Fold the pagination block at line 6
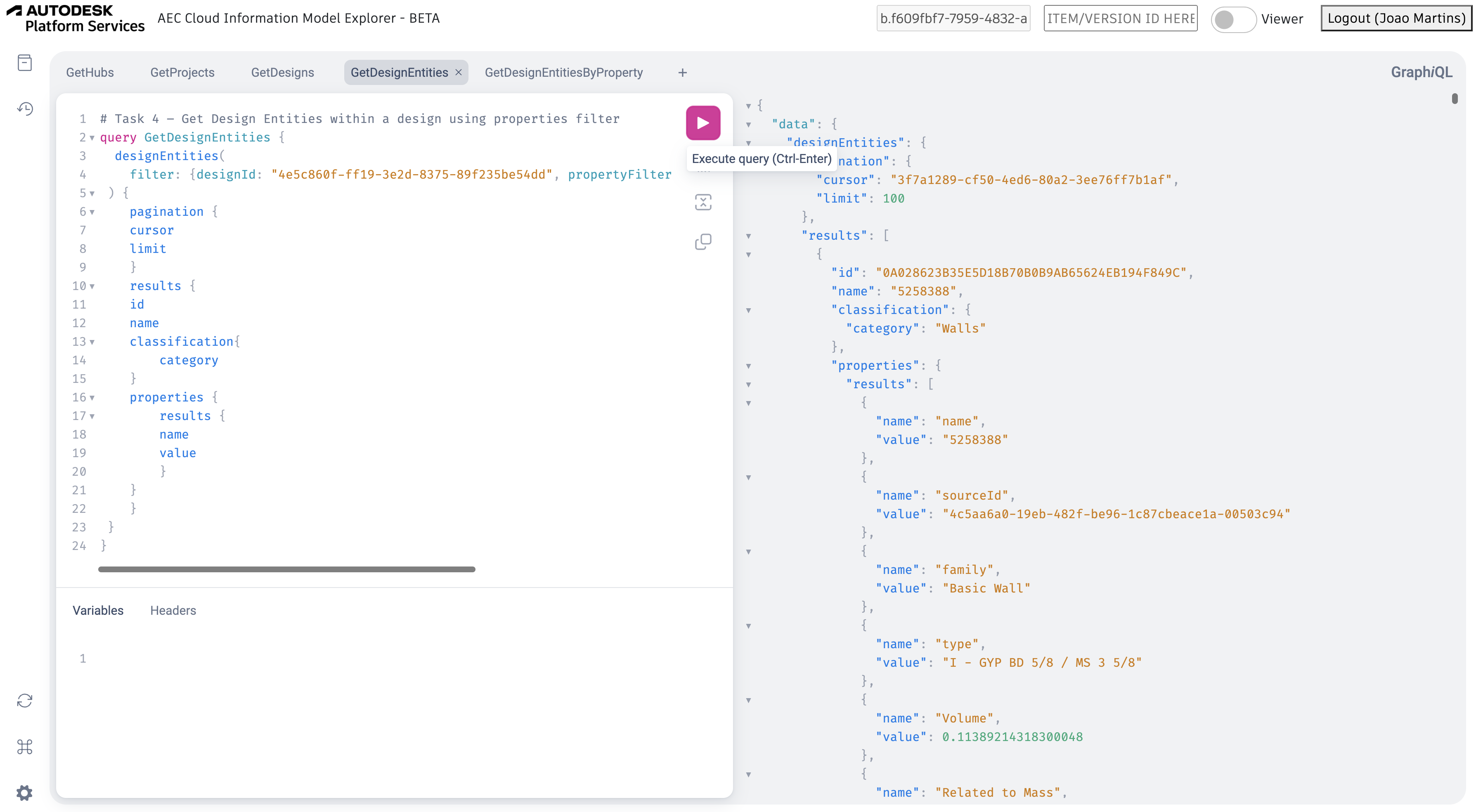 point(92,212)
